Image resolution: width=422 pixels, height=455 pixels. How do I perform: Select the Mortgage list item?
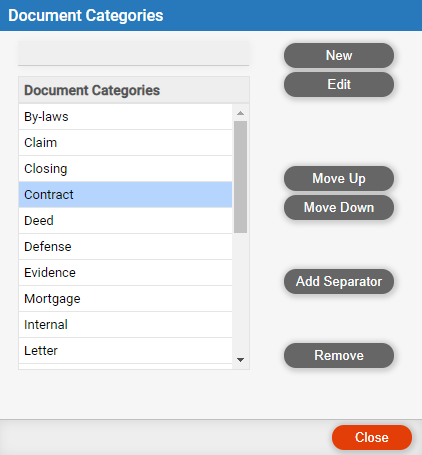(125, 299)
